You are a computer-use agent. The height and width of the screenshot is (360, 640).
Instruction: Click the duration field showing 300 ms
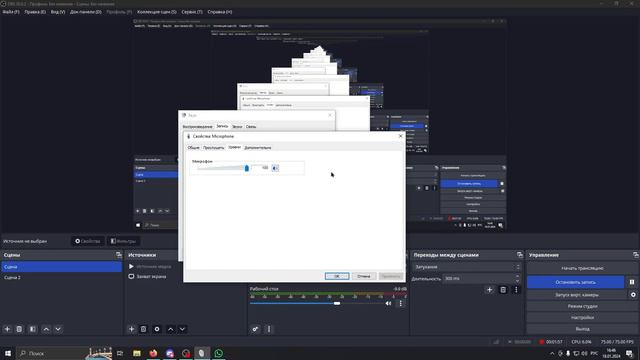pos(478,279)
